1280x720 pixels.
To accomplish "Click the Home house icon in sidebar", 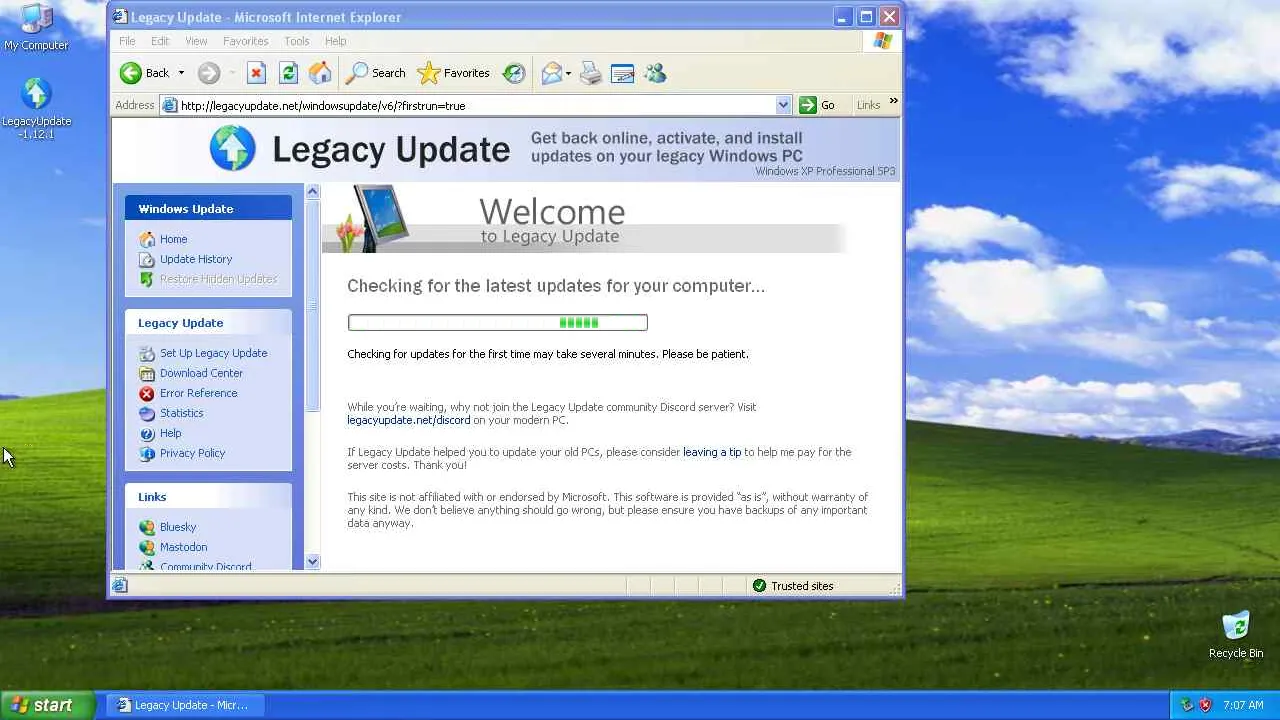I will click(x=147, y=239).
